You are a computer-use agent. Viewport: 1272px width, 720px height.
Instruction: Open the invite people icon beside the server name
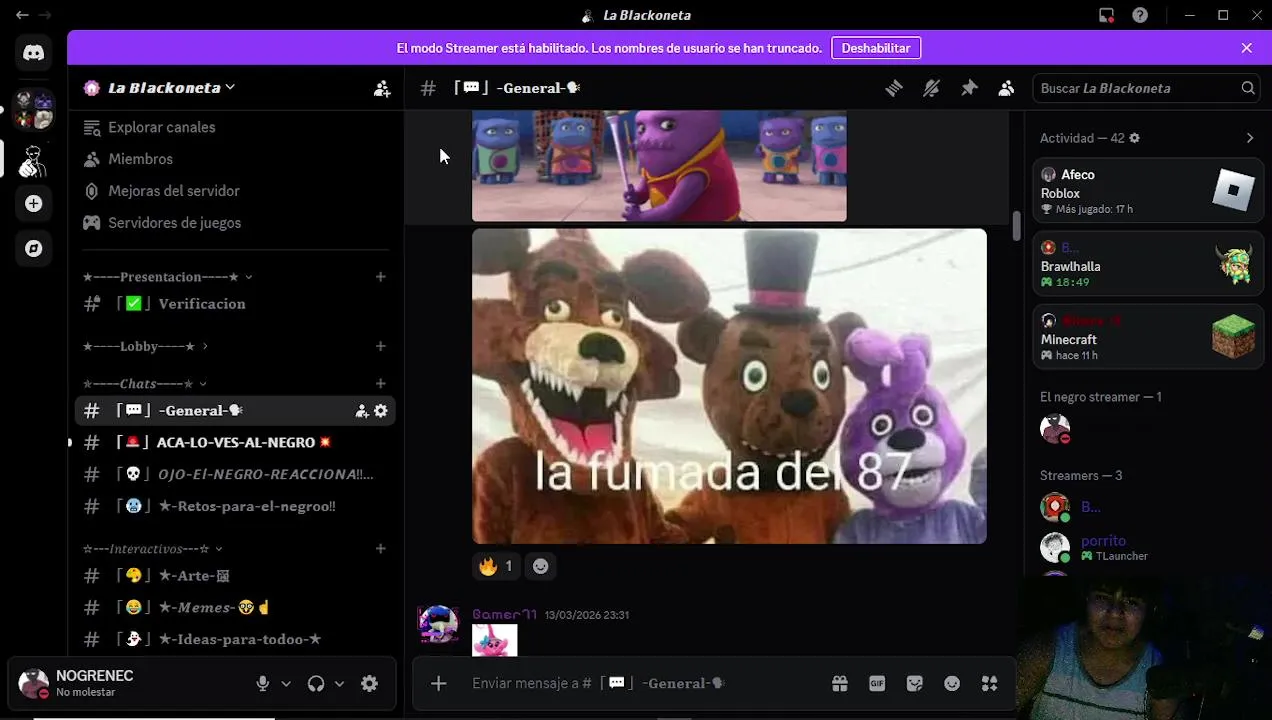[382, 88]
